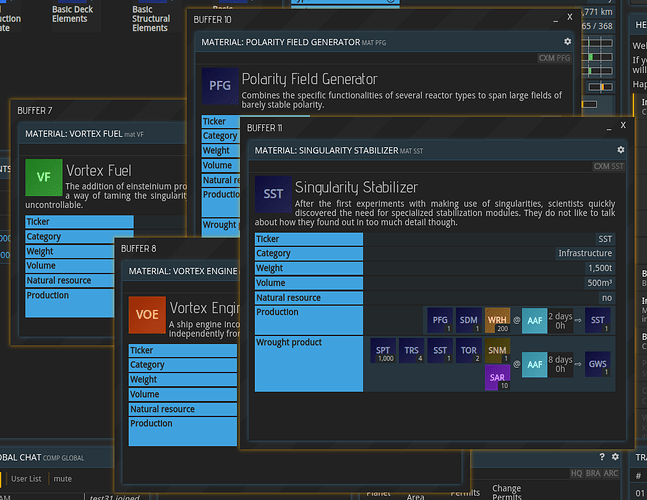
Task: Select the orange WRH material tile
Action: point(497,320)
